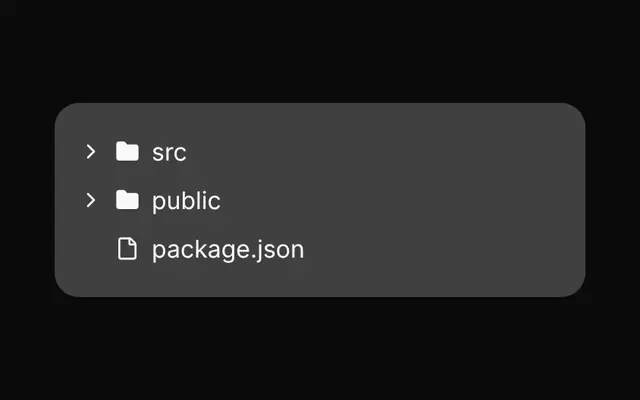Click the text 'public' in the tree
This screenshot has height=400, width=640.
coord(187,201)
